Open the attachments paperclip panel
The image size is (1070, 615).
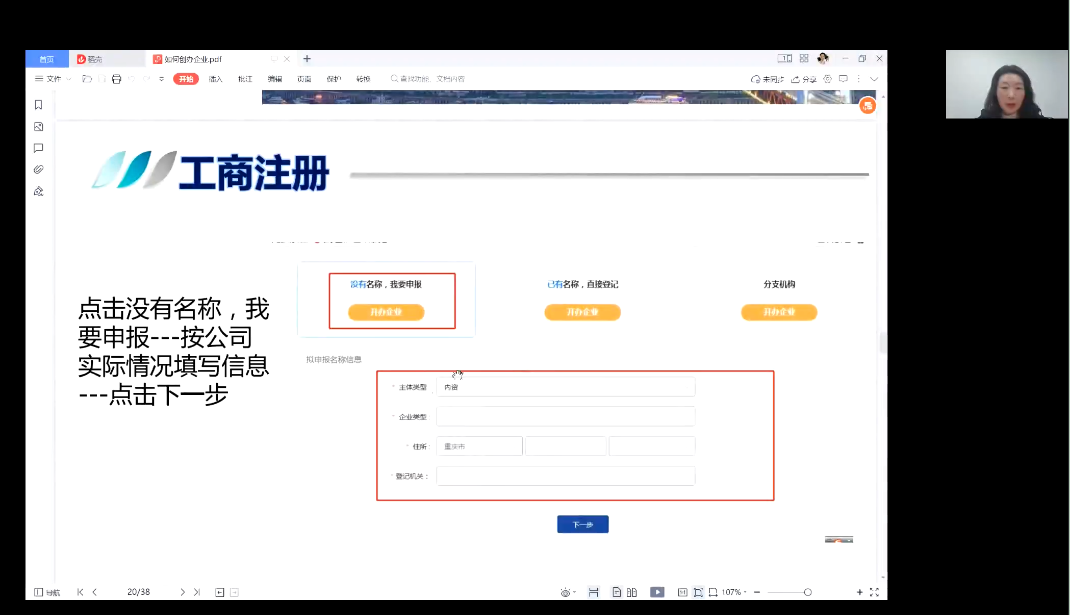(38, 169)
